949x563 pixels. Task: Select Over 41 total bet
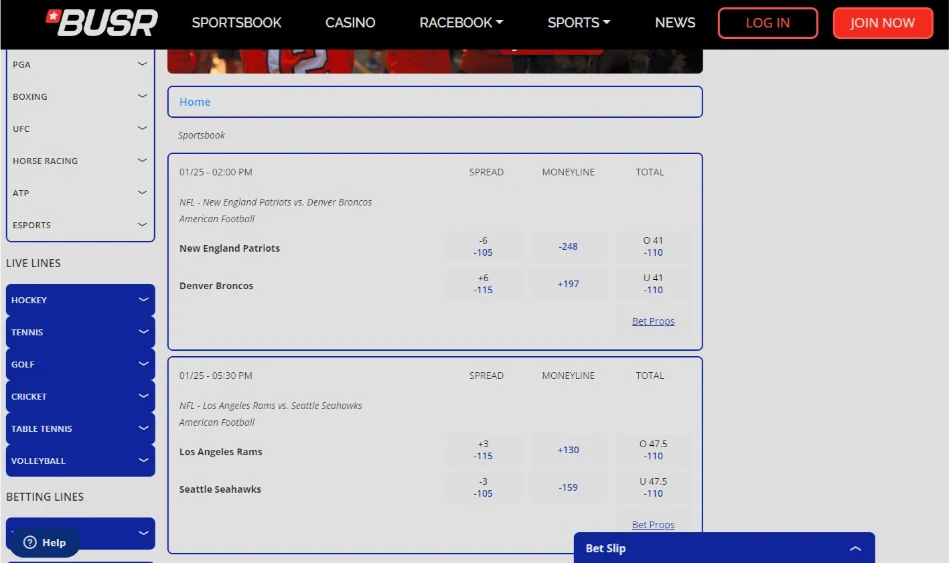pyautogui.click(x=653, y=246)
